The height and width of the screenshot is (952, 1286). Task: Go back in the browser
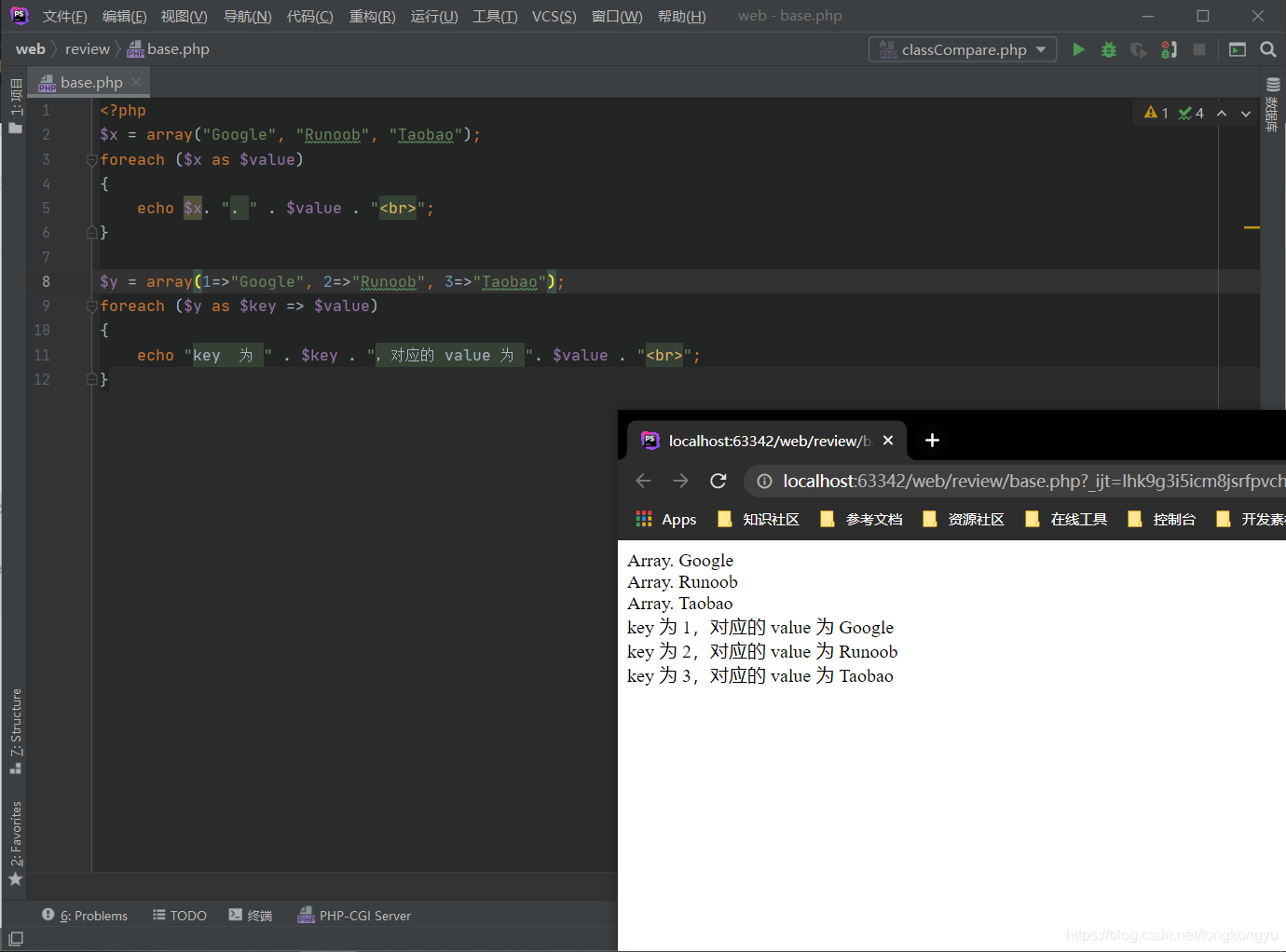(643, 481)
